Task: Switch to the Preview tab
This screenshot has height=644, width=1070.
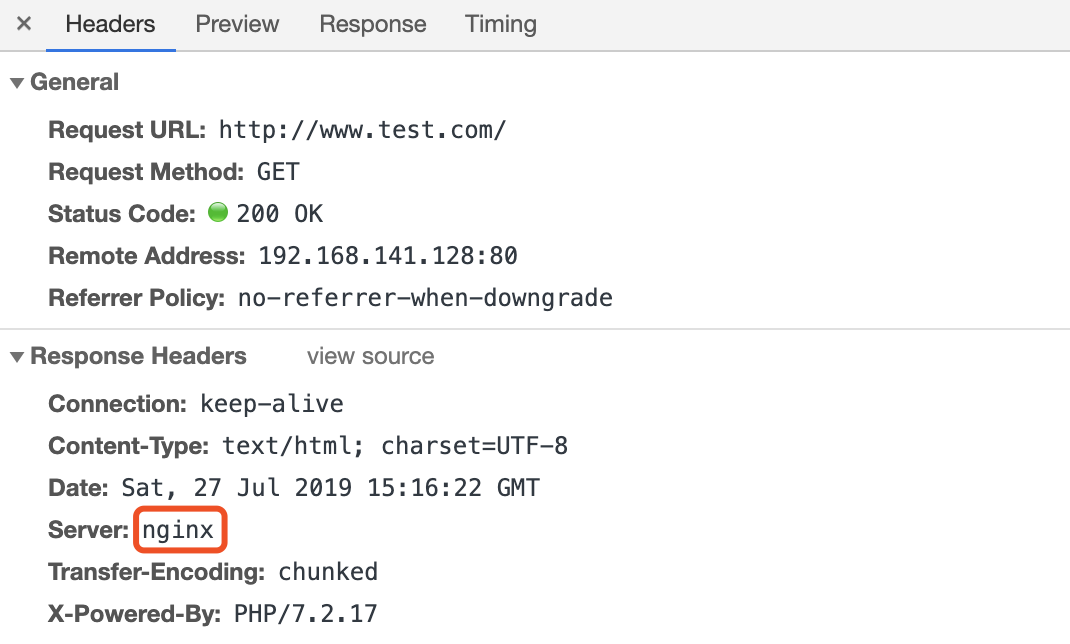Action: click(x=237, y=24)
